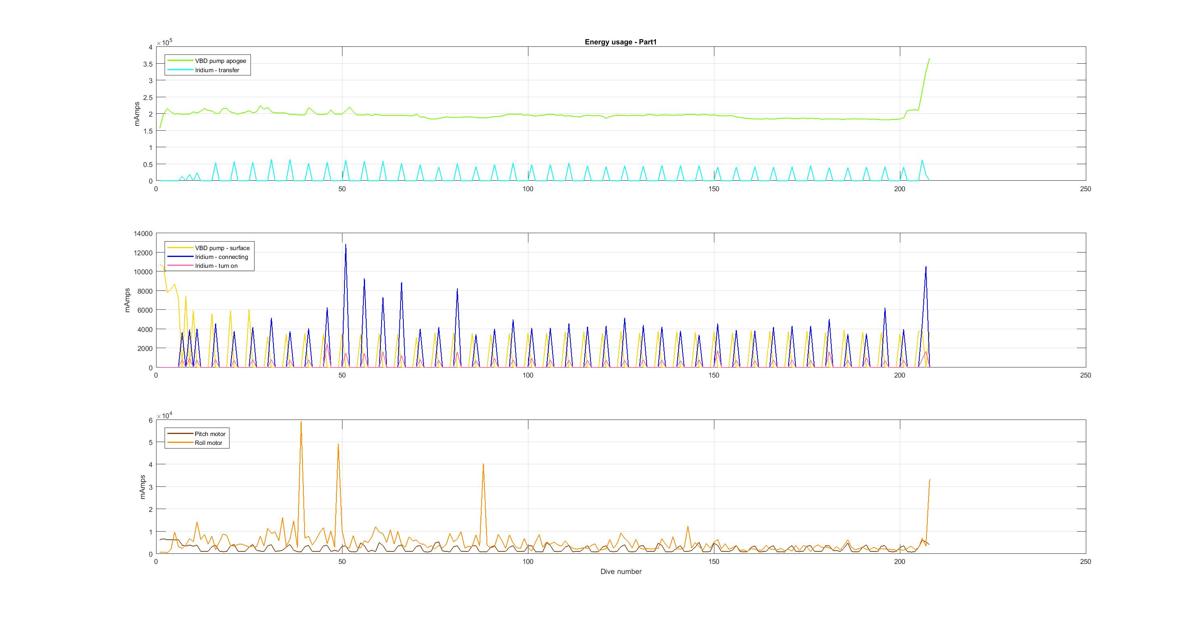Viewport: 1200px width, 622px height.
Task: Click the 12000 y-axis tick label
Action: pos(141,253)
